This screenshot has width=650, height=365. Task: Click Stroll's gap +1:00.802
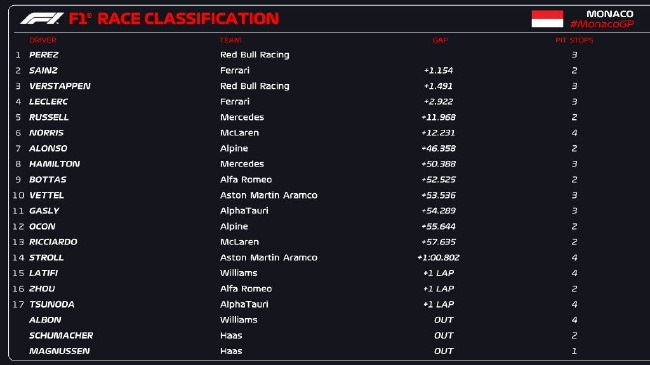coord(439,258)
